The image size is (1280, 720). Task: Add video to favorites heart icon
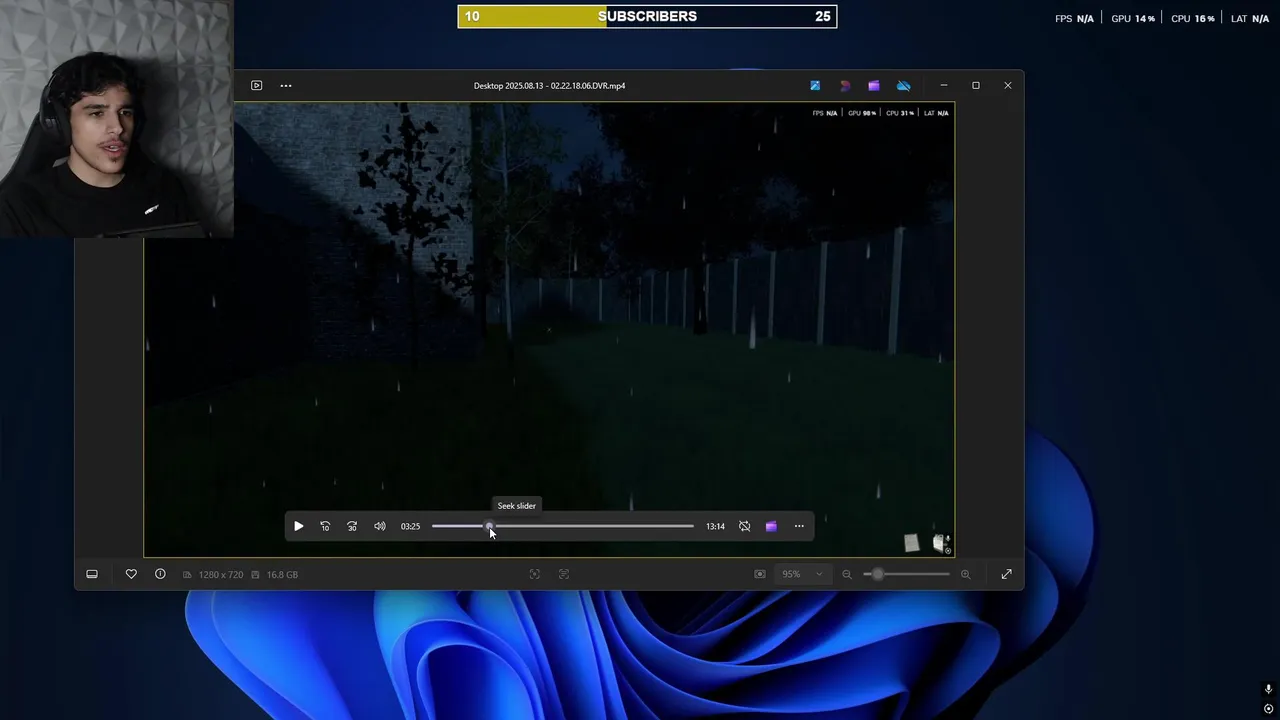coord(131,574)
